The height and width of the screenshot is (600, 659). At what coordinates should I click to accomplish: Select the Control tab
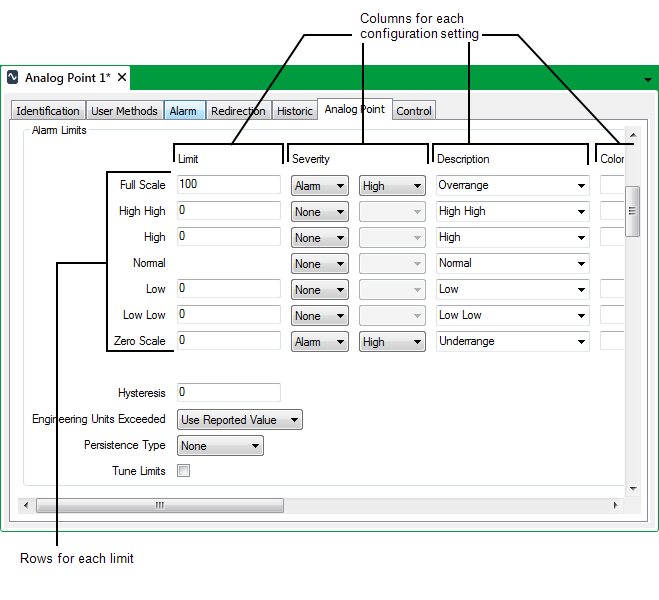click(414, 111)
